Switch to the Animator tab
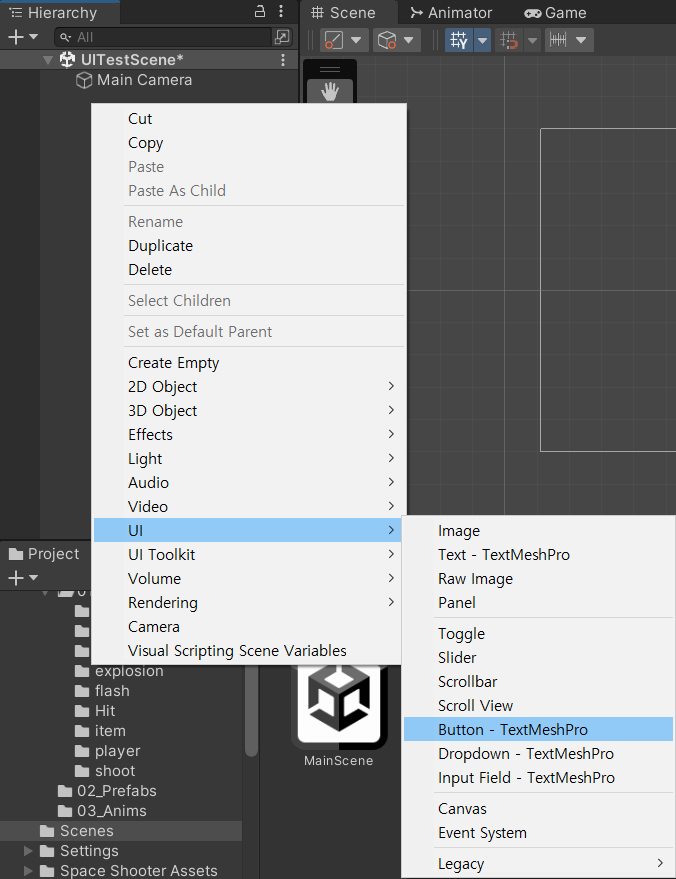Viewport: 676px width, 879px height. pyautogui.click(x=451, y=12)
